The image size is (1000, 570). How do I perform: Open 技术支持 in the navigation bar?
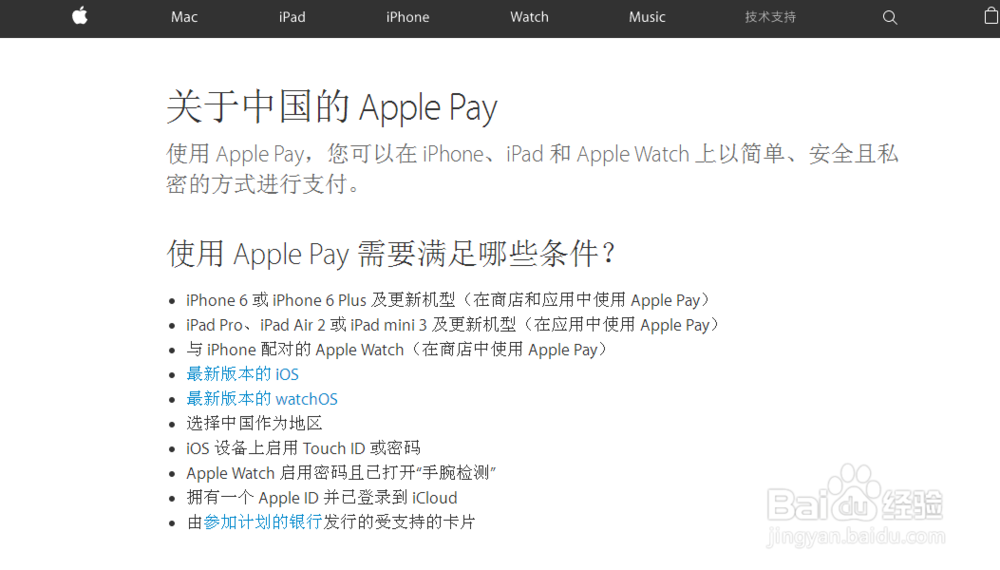click(x=770, y=17)
